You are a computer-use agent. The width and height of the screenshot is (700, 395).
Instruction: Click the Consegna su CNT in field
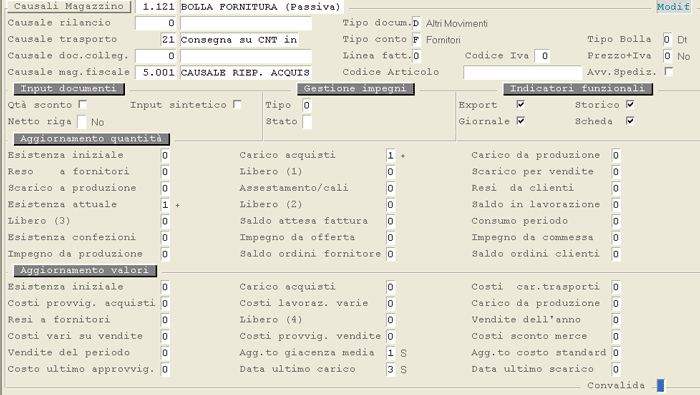(x=239, y=39)
